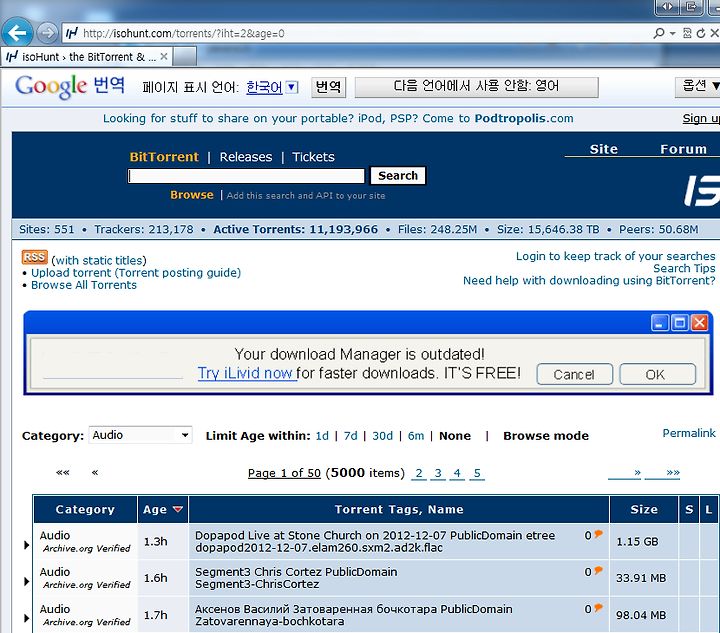Minimize the fake download manager dialog
The width and height of the screenshot is (720, 633).
659,323
